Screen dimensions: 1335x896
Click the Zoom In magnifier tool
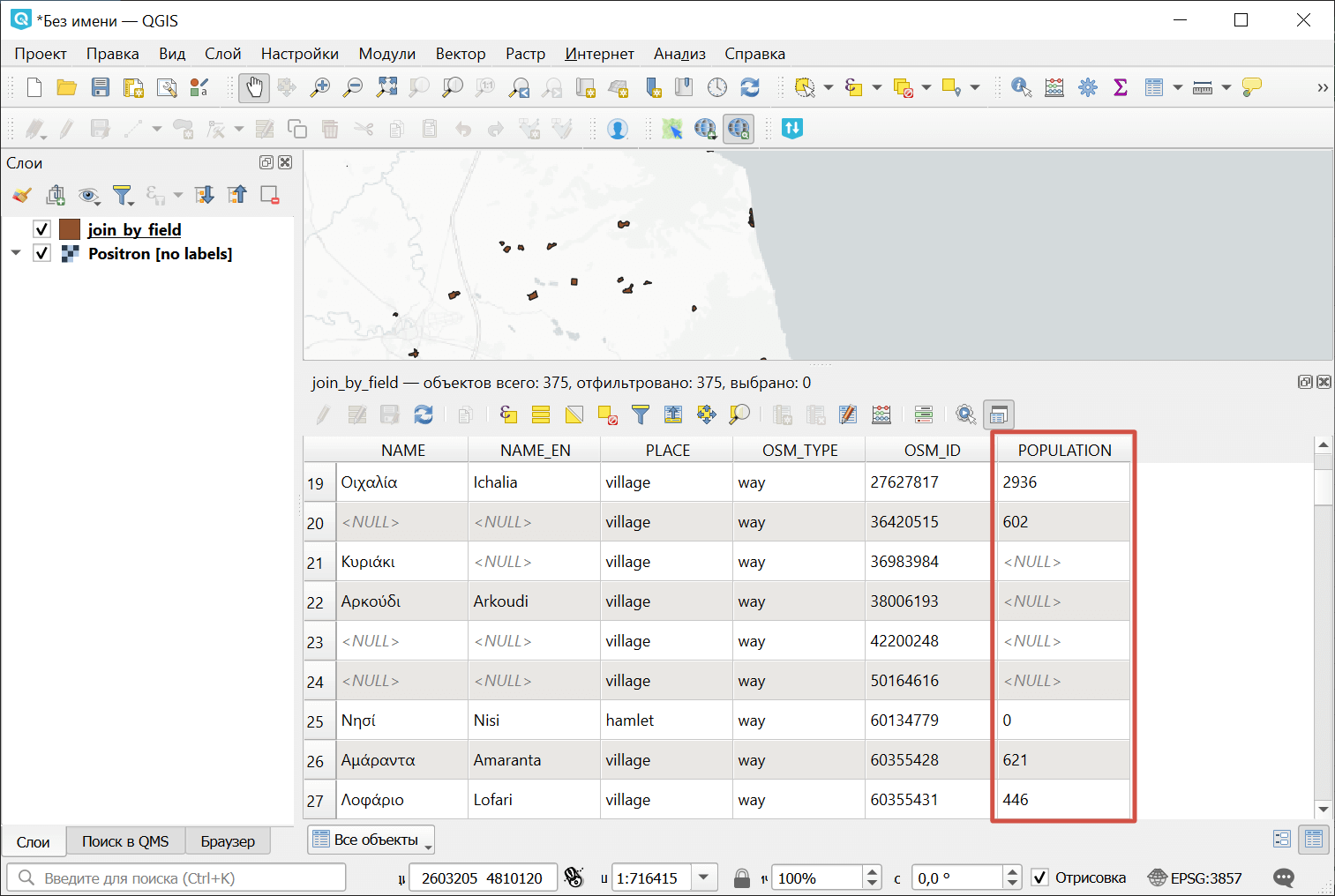coord(319,87)
